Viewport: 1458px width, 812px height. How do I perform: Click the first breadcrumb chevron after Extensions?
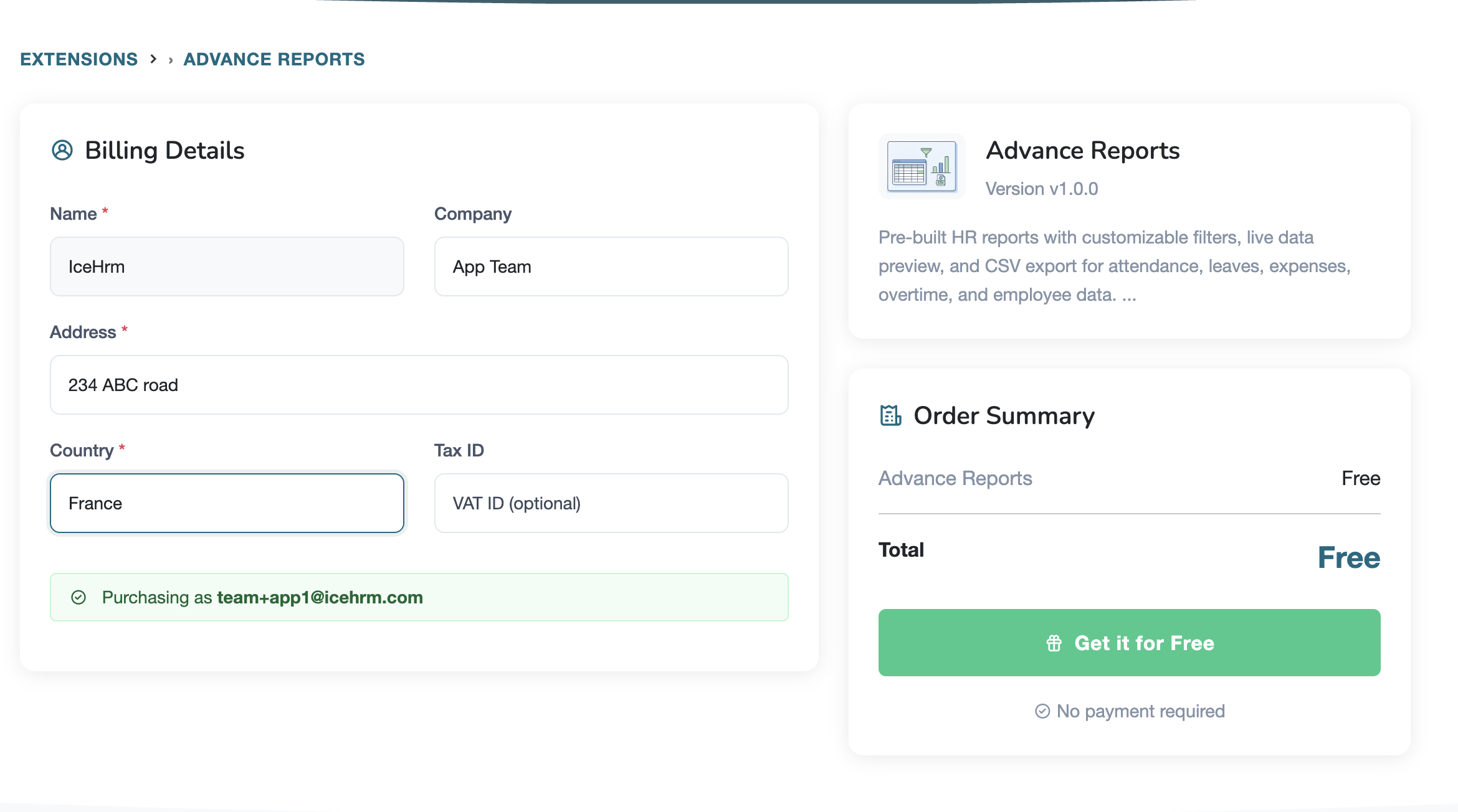point(153,59)
